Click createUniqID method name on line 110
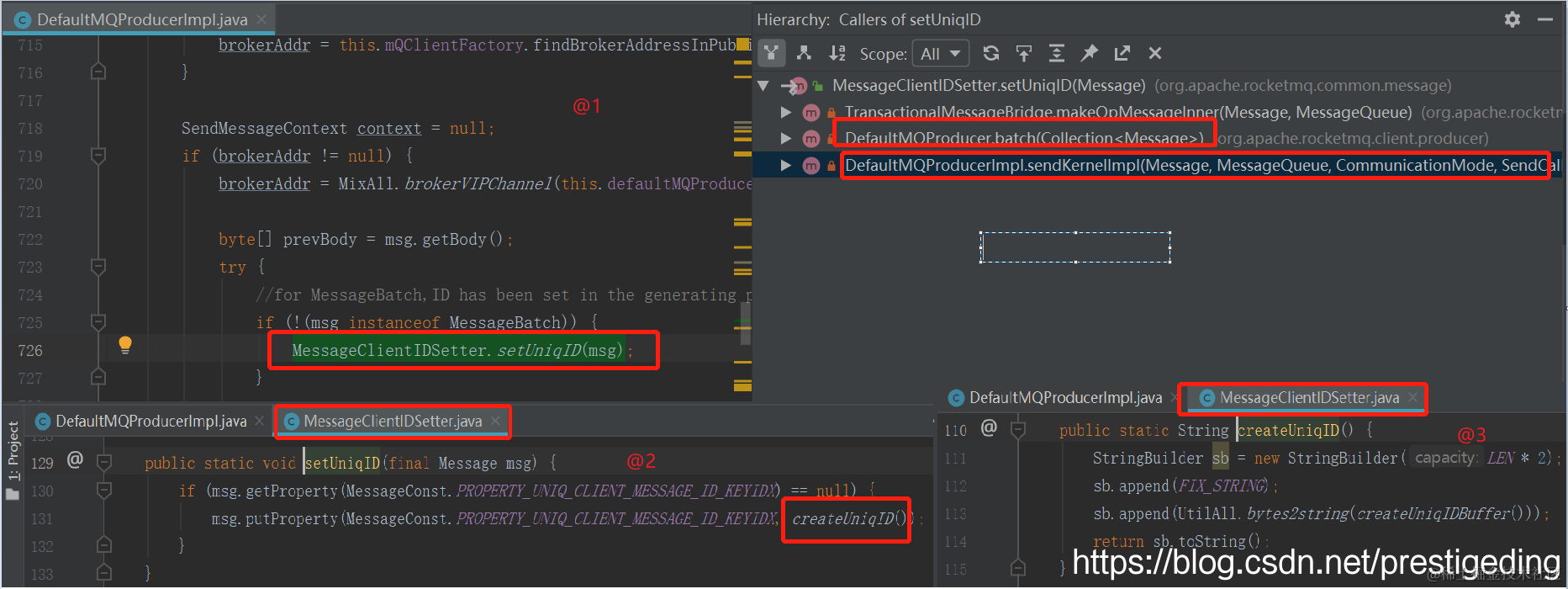The width and height of the screenshot is (1568, 589). [x=1288, y=430]
